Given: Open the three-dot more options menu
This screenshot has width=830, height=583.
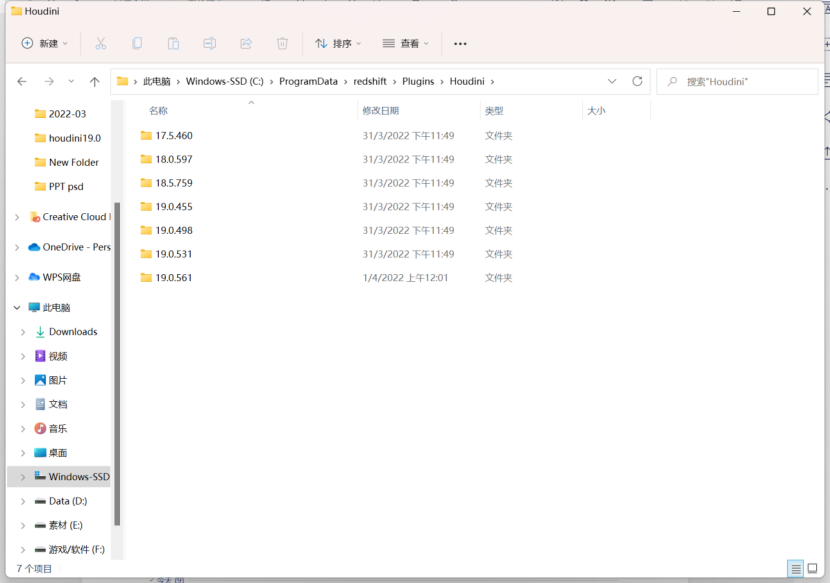Looking at the screenshot, I should (460, 44).
